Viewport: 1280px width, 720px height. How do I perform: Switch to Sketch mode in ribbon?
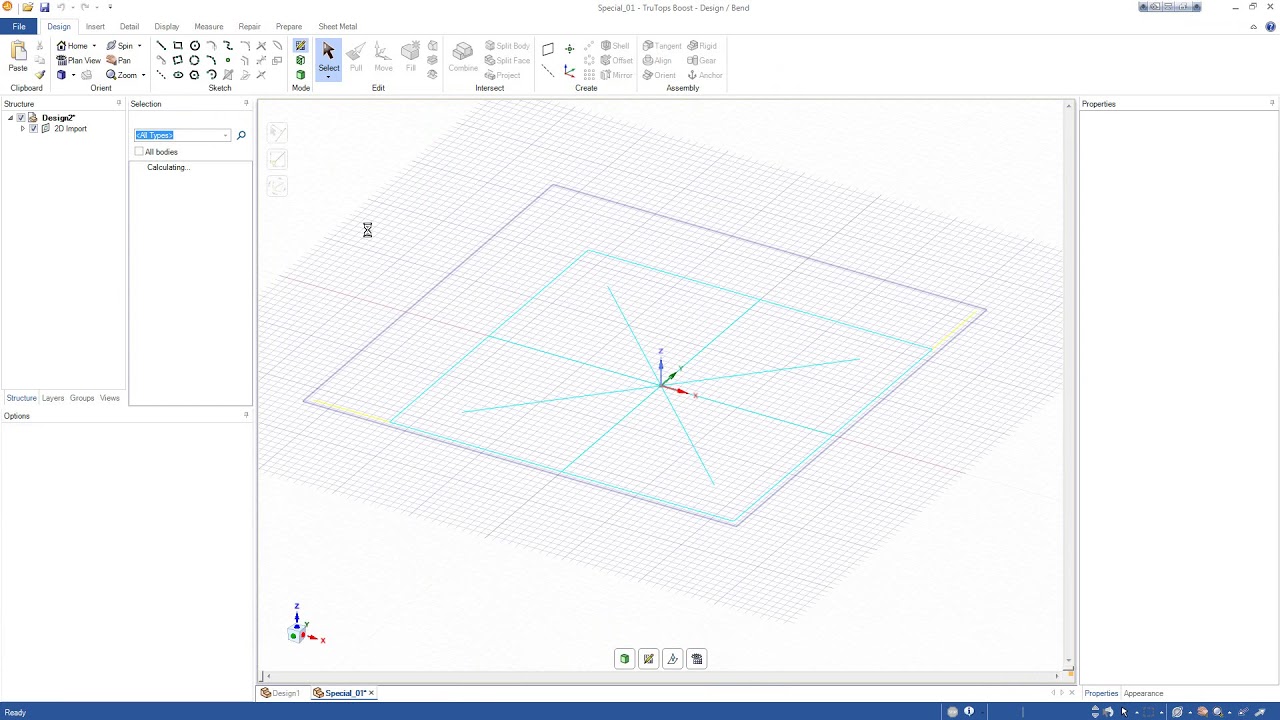pyautogui.click(x=300, y=46)
